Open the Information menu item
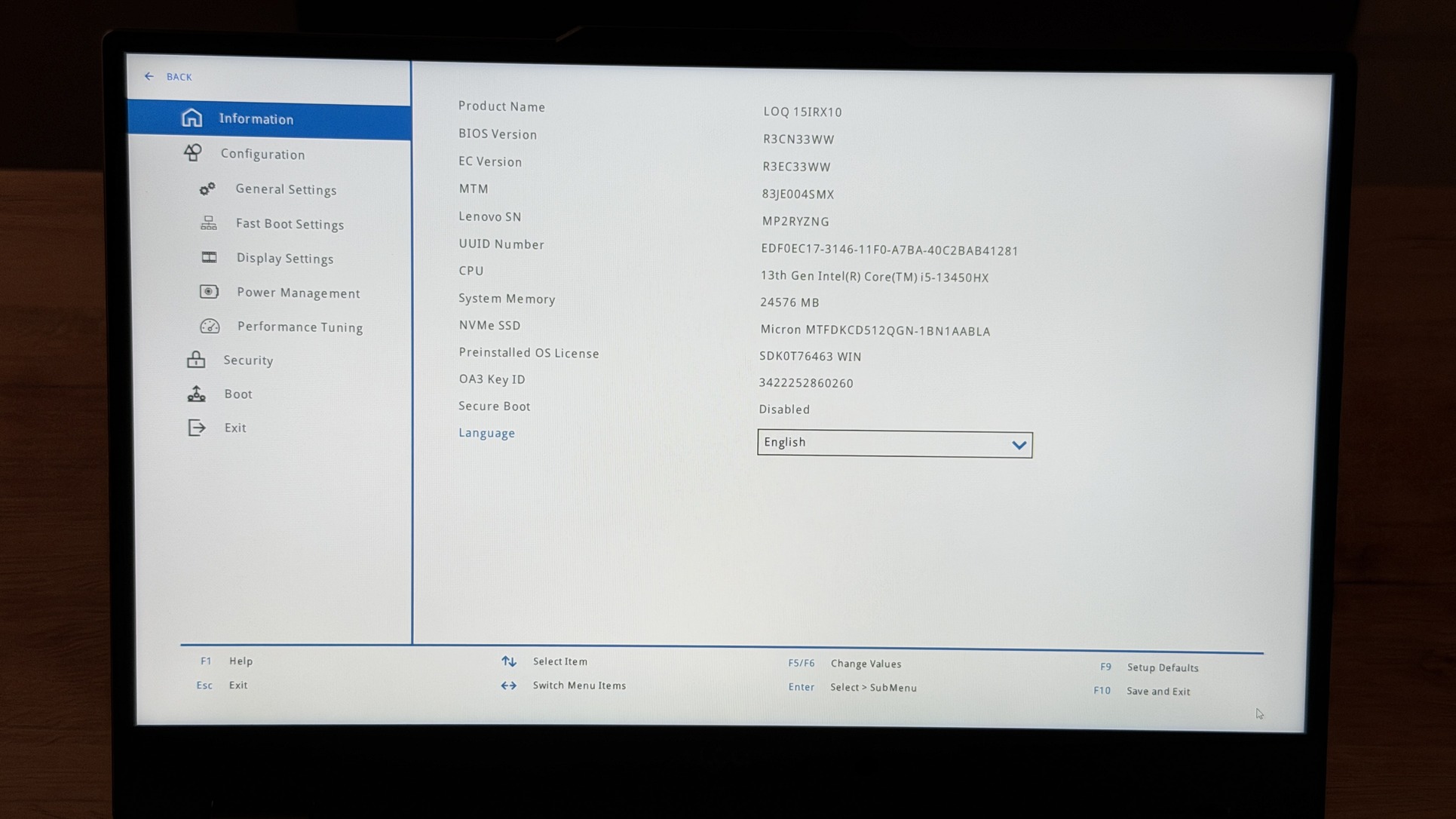This screenshot has height=819, width=1456. point(256,119)
